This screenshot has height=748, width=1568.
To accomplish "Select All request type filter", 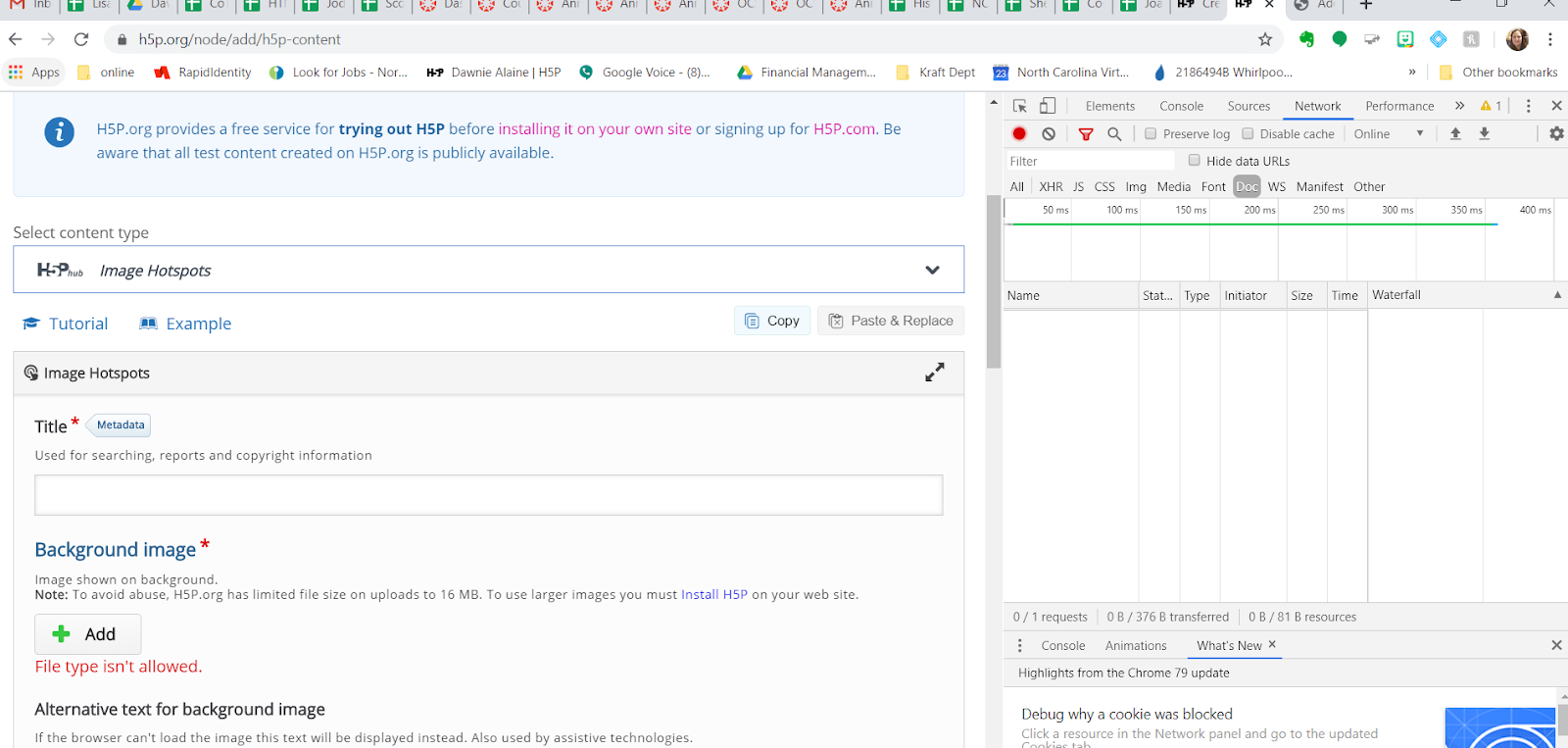I will click(x=1017, y=186).
